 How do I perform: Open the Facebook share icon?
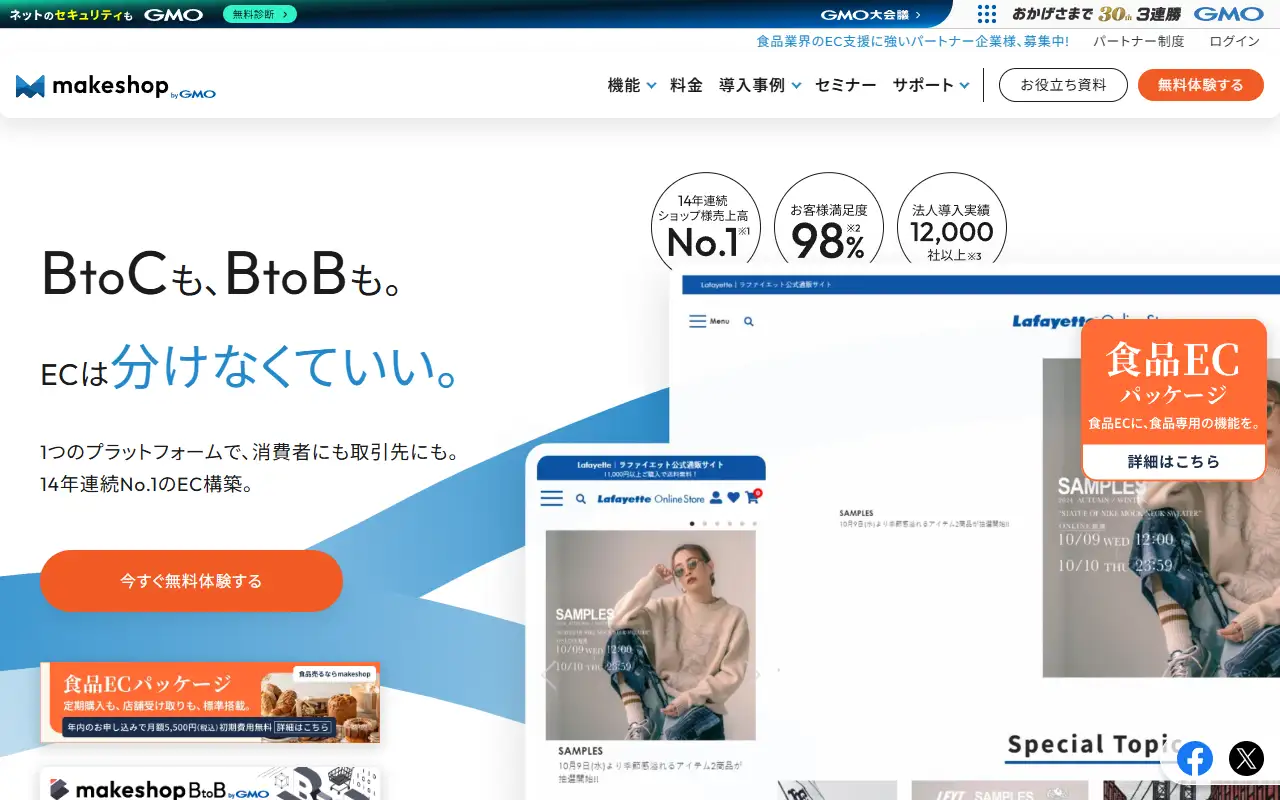click(1195, 759)
